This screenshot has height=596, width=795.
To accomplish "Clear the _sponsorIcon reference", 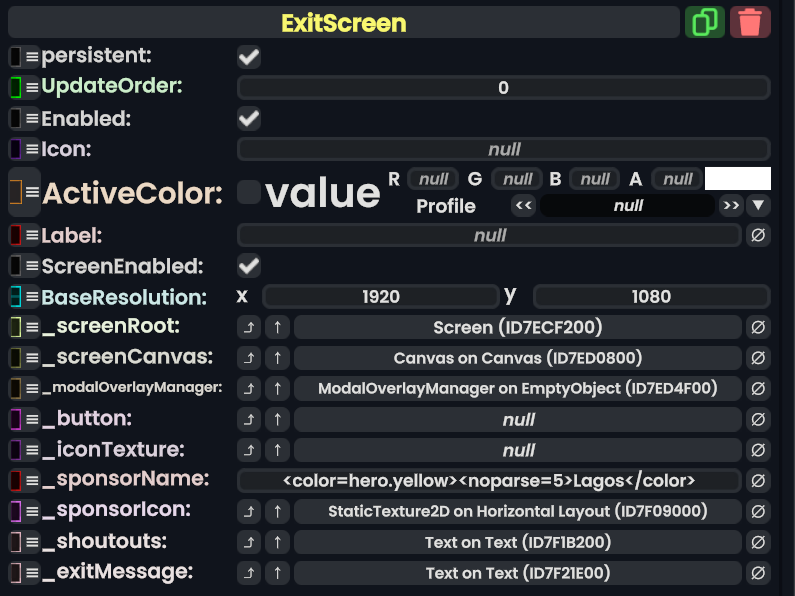I will coord(758,512).
